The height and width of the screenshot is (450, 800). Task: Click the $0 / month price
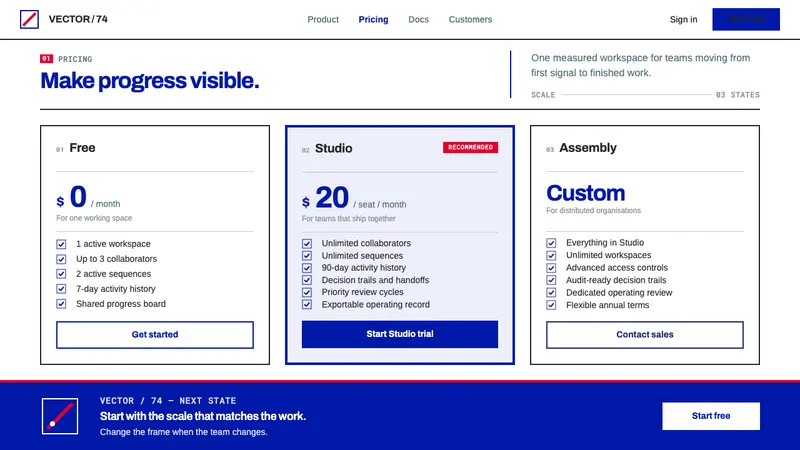tap(88, 197)
